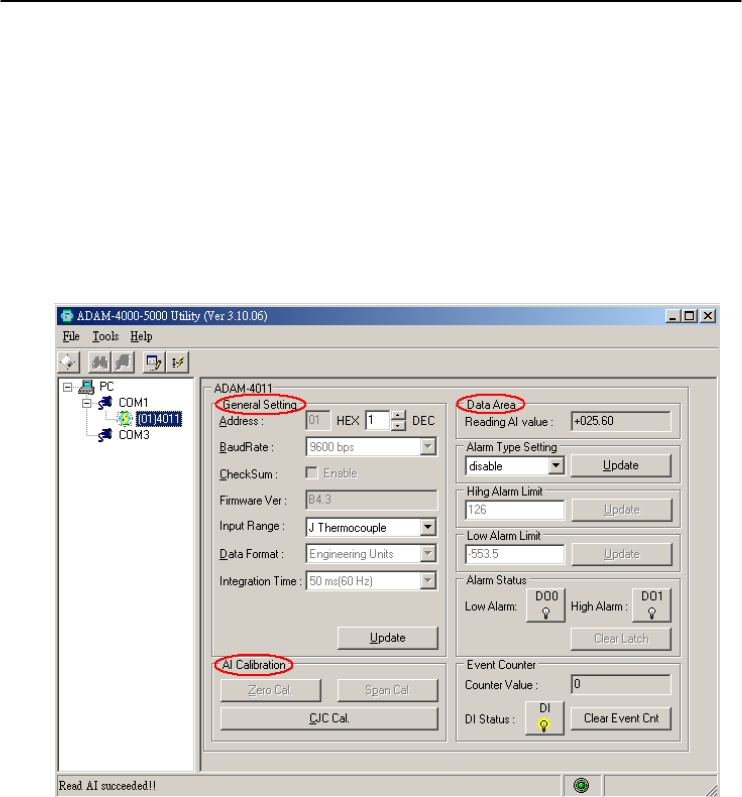Select COM3 in the tree
This screenshot has height=797, width=742.
[x=134, y=435]
